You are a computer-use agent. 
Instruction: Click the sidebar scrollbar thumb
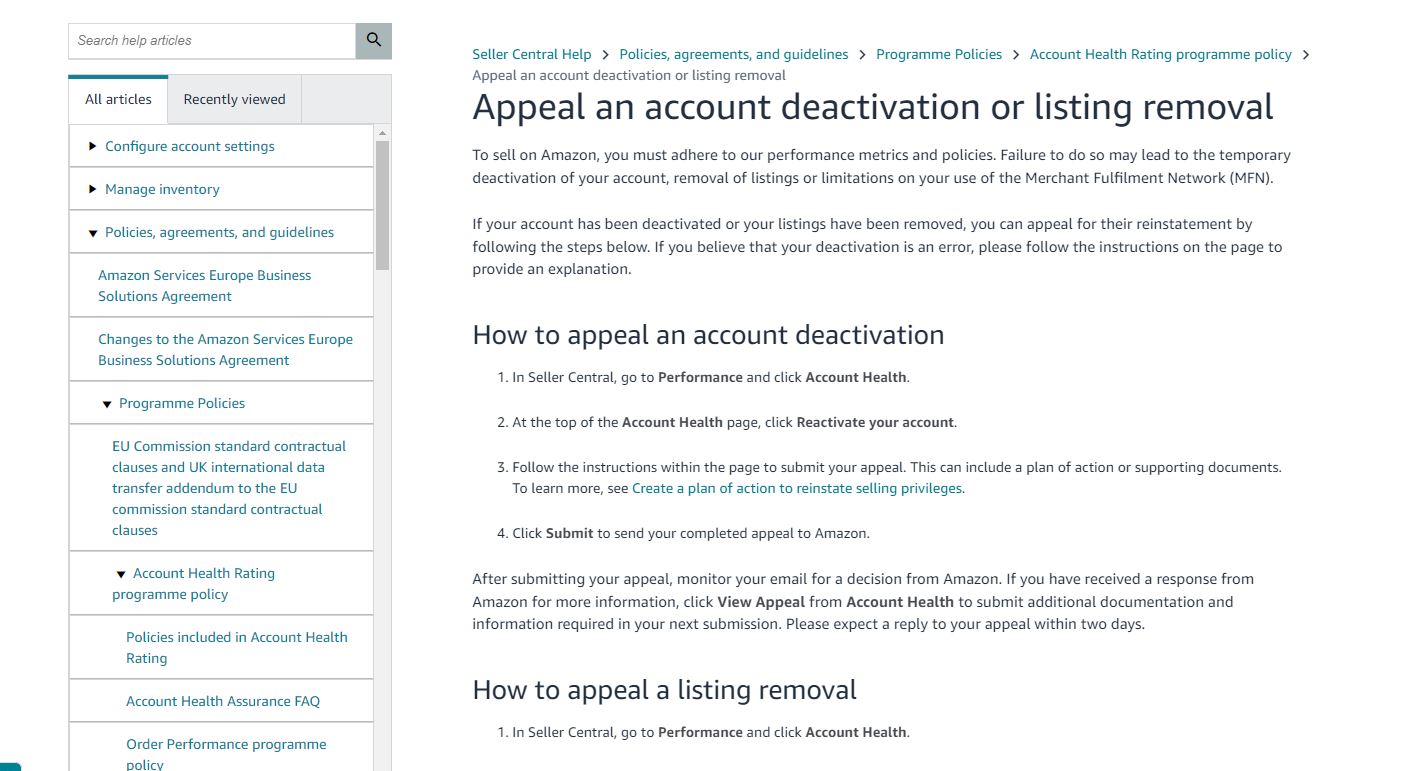click(x=382, y=205)
